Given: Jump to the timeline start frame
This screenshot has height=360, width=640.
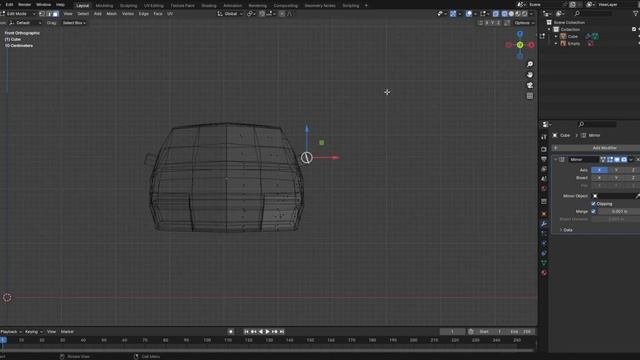Looking at the screenshot, I should coord(247,332).
